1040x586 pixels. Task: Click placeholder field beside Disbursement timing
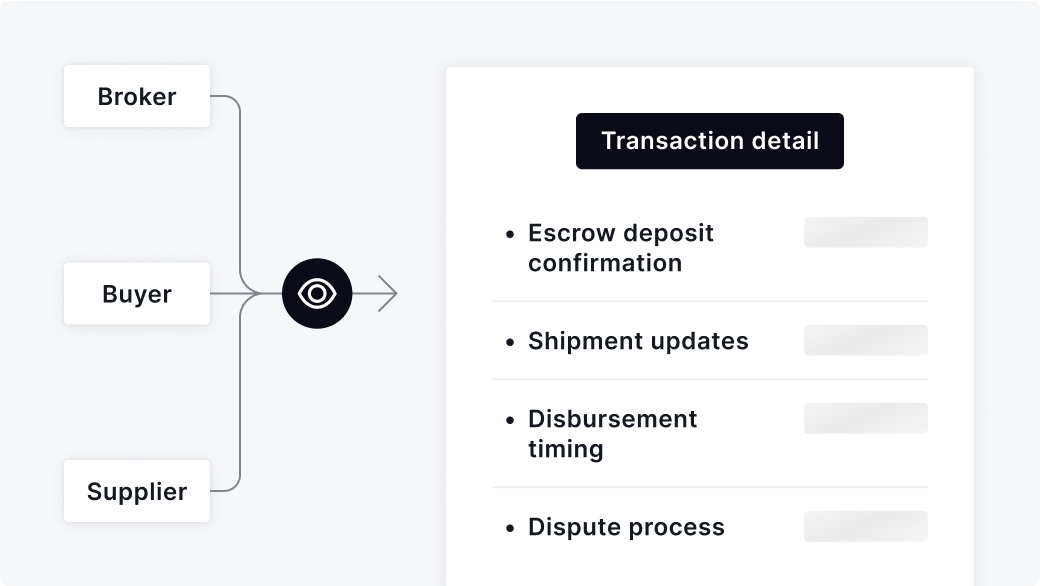[866, 418]
